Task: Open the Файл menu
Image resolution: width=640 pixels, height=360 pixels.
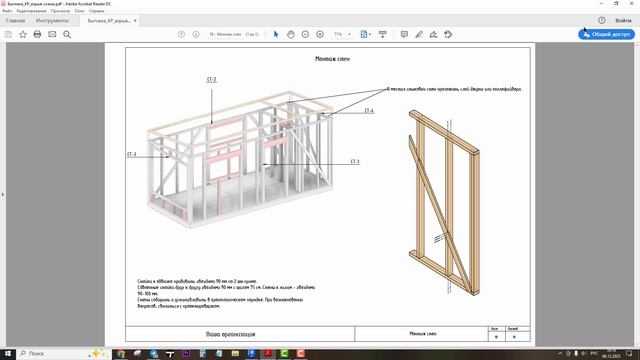Action: tap(7, 11)
